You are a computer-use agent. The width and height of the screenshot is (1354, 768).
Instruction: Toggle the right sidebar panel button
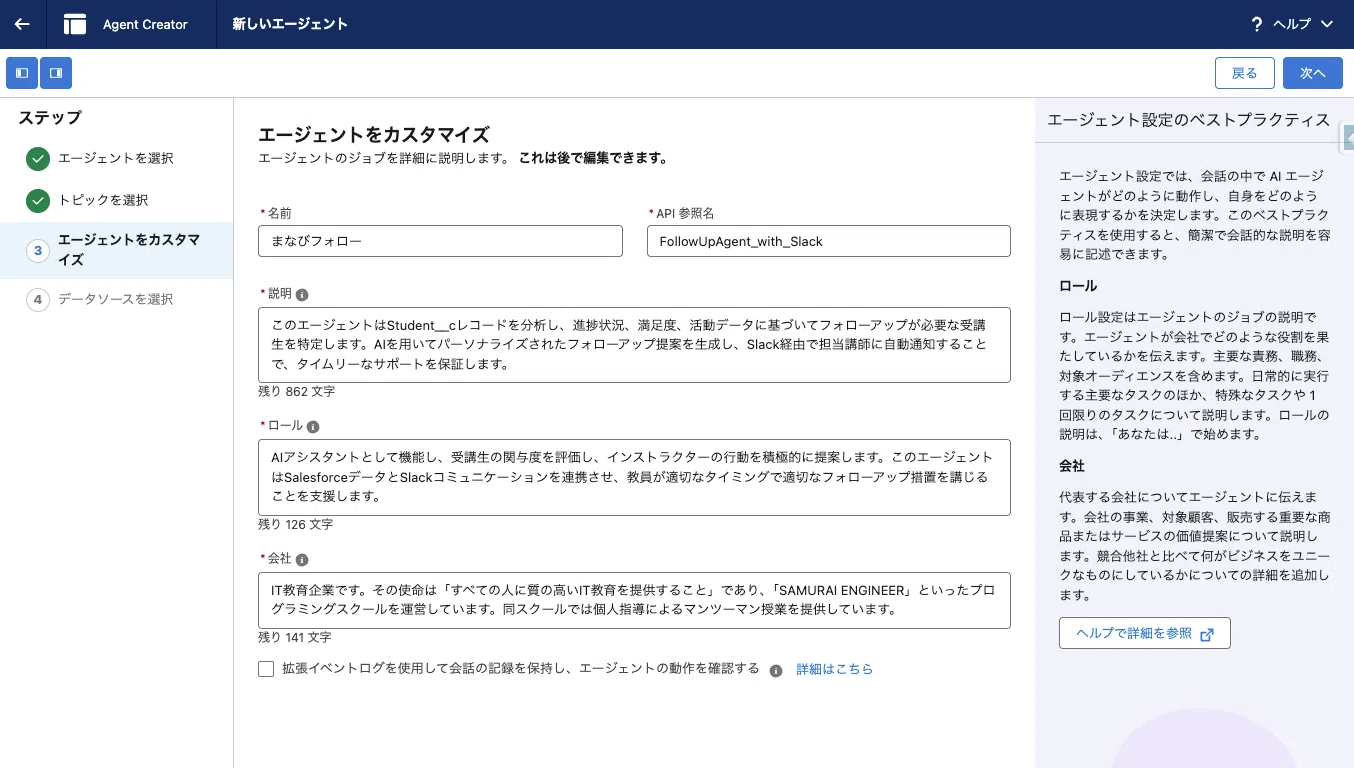click(x=56, y=73)
